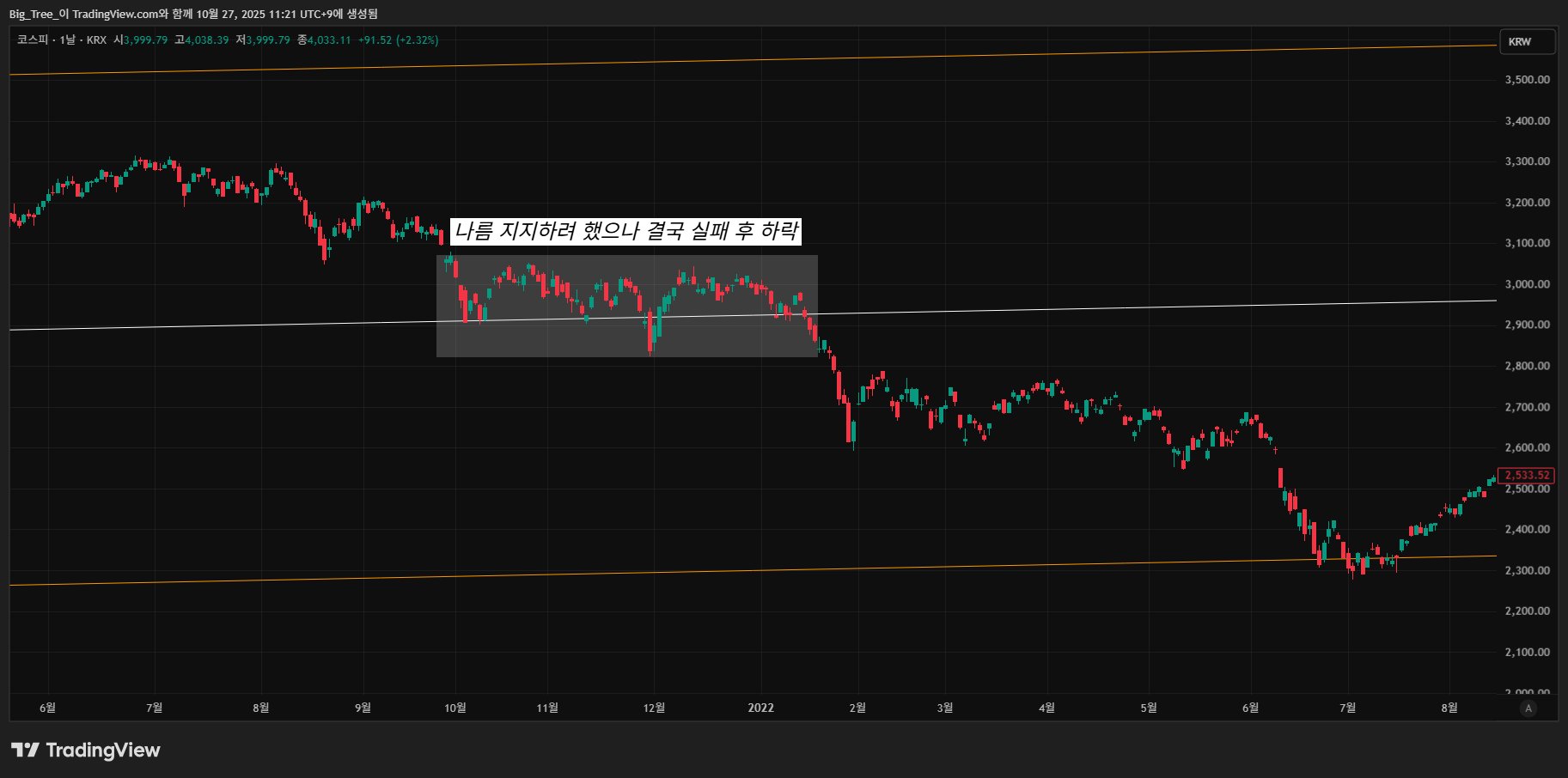Image resolution: width=1568 pixels, height=778 pixels.
Task: Select the gray shaded rectangle drawing
Action: click(627, 306)
